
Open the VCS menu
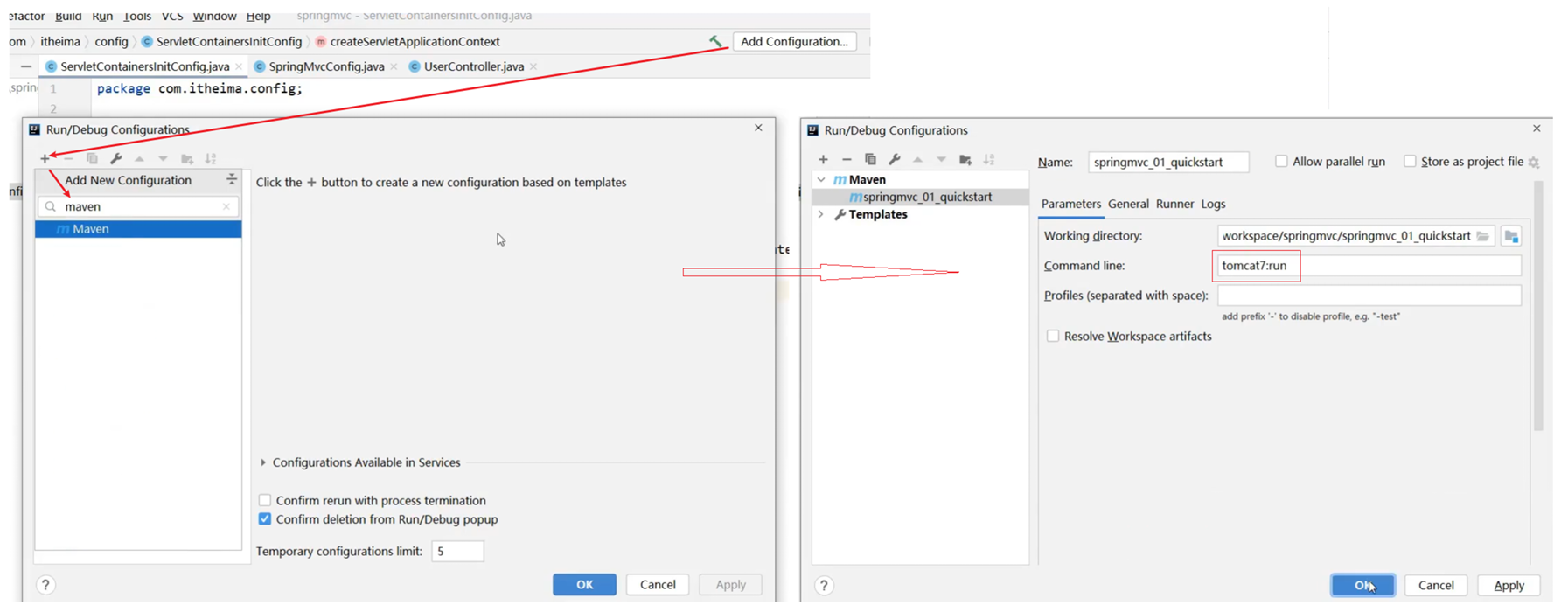coord(172,16)
